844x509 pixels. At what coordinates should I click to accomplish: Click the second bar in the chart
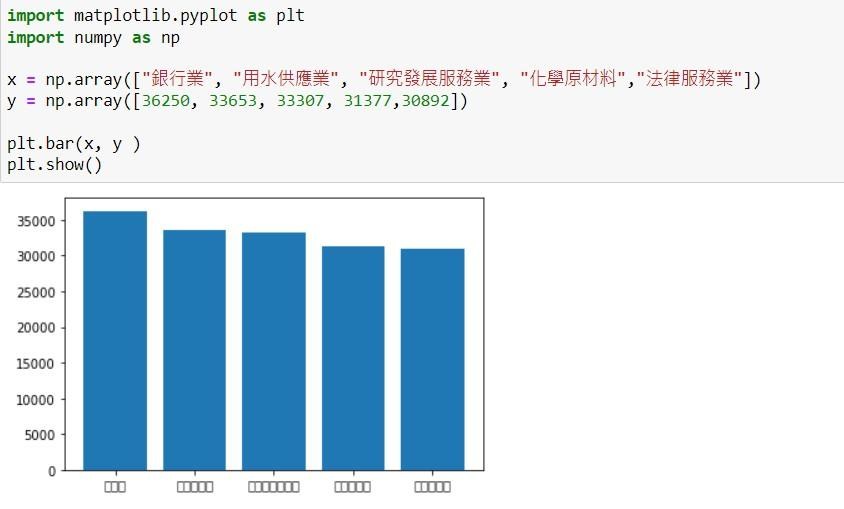click(x=194, y=350)
